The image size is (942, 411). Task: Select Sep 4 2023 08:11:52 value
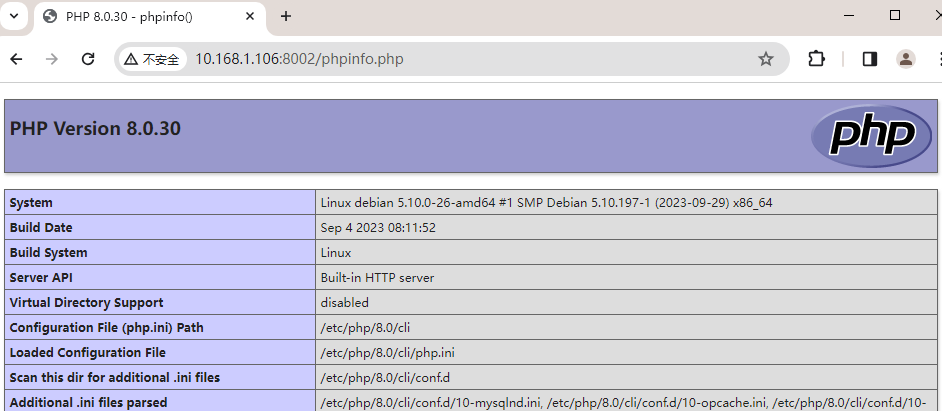[x=378, y=228]
